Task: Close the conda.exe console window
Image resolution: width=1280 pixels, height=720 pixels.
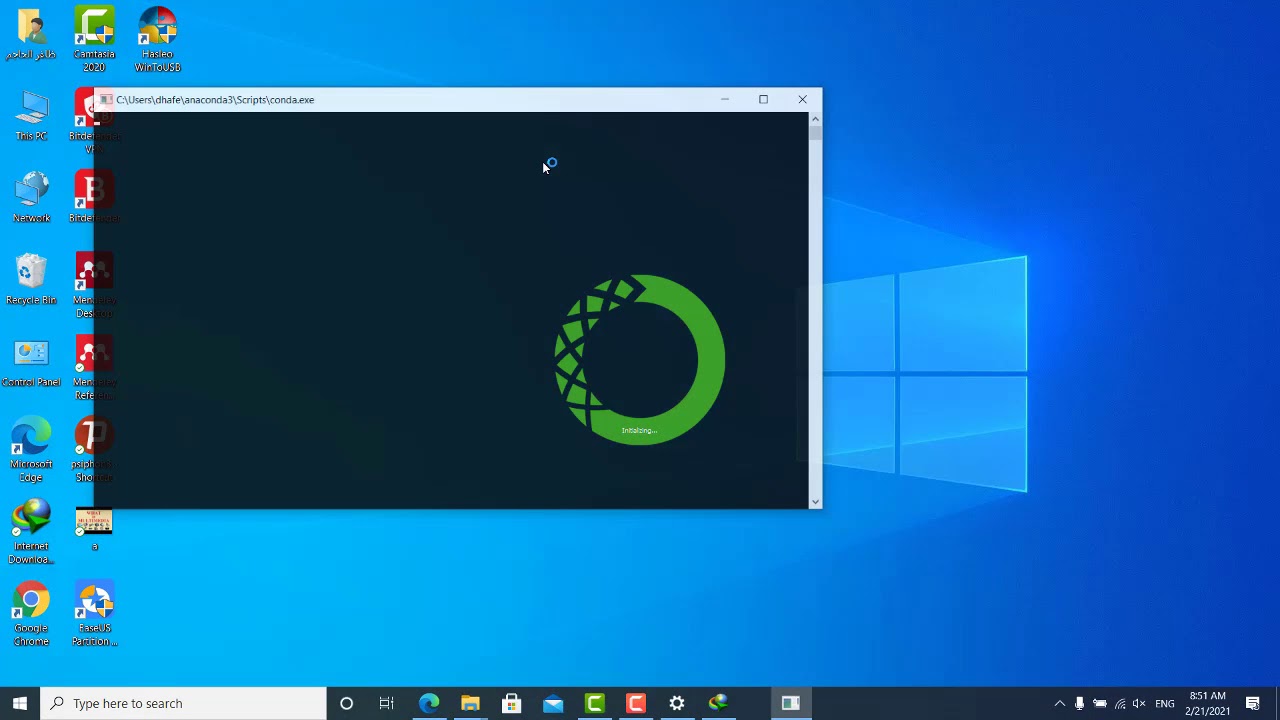Action: 802,99
